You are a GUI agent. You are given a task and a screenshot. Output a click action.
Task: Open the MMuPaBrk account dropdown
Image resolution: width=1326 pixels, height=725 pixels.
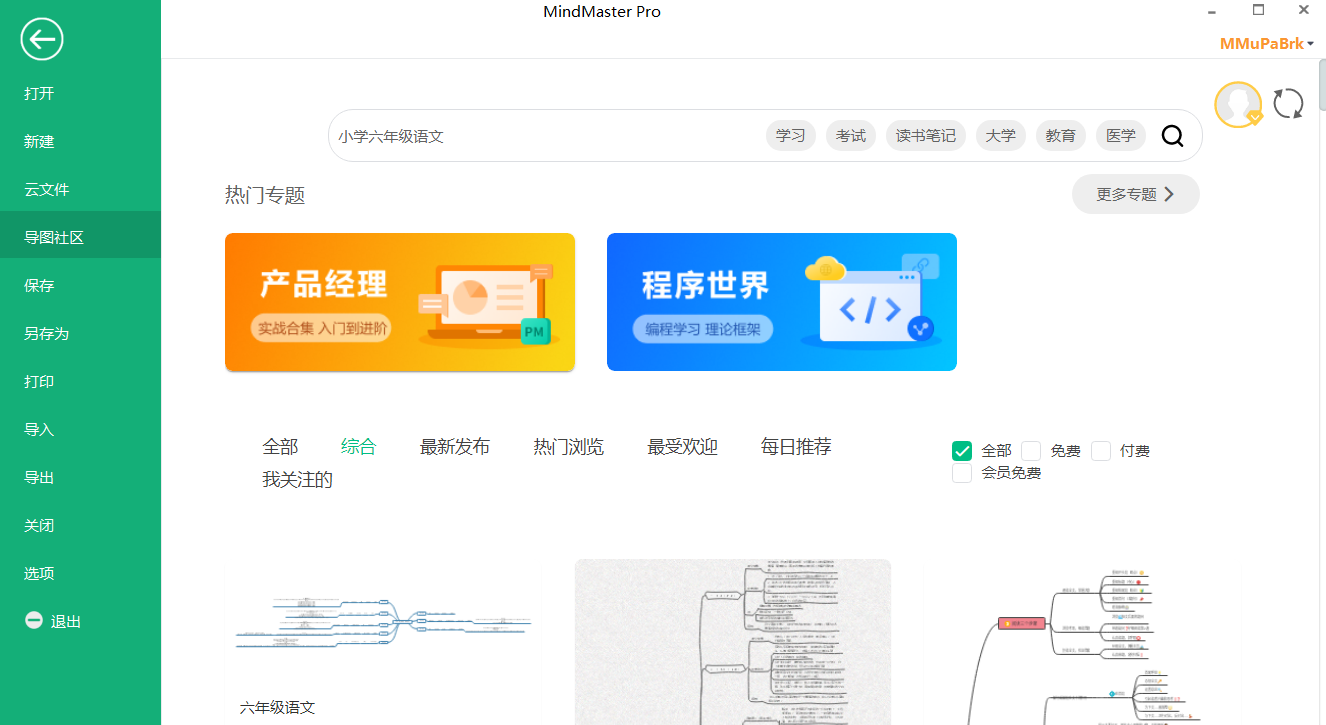(x=1267, y=44)
